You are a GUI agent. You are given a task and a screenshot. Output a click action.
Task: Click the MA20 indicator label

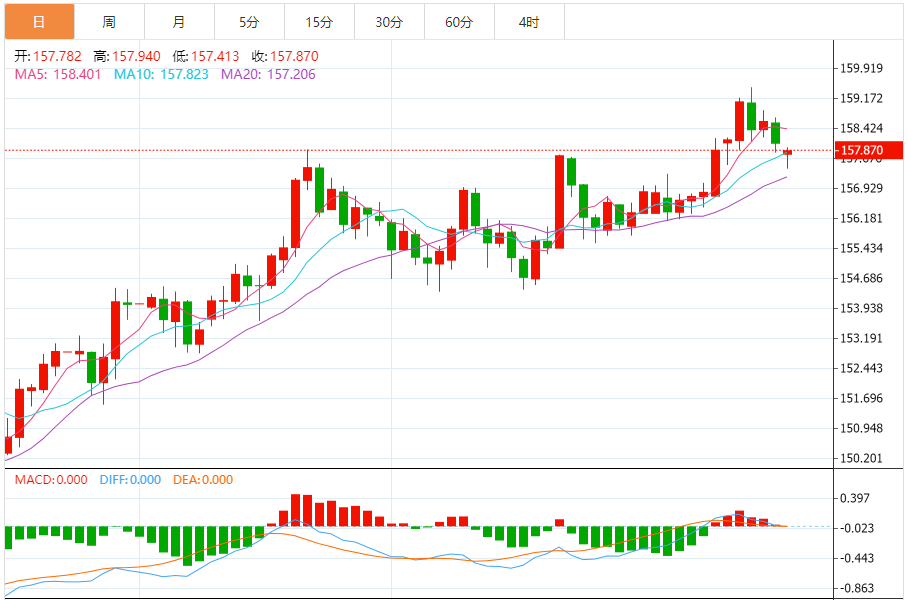coord(267,74)
